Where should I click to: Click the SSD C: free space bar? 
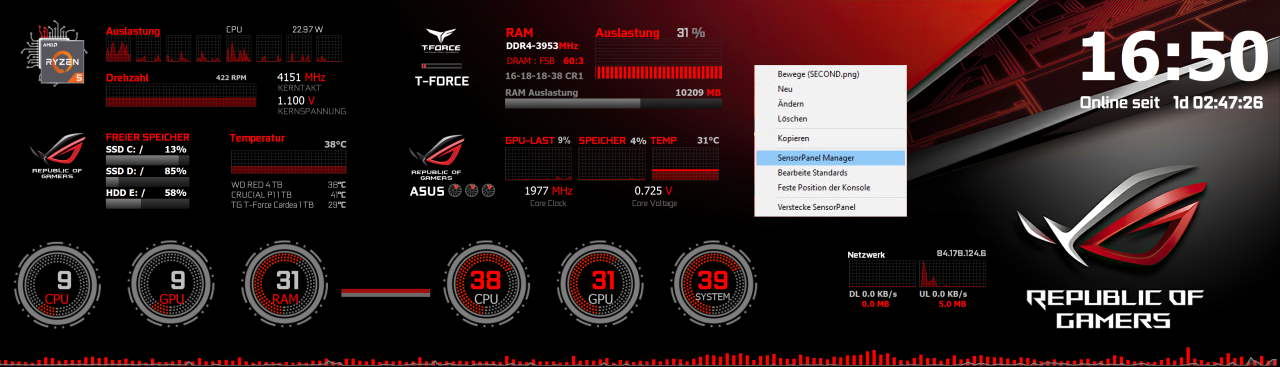(146, 159)
